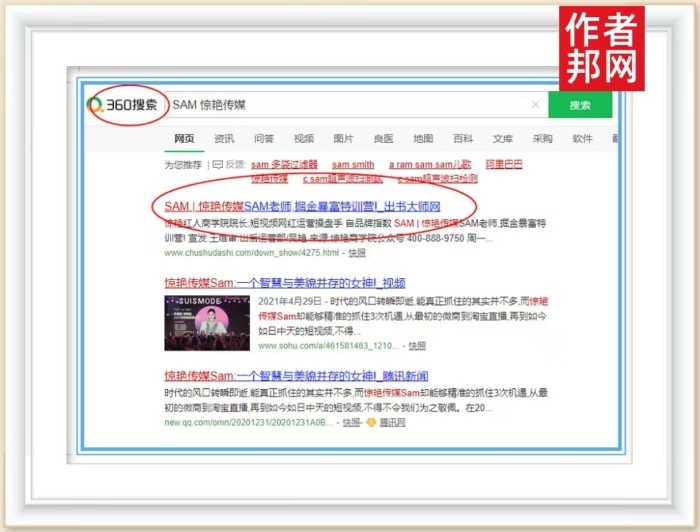Open the 问答 tab
Viewport: 700px width, 532px height.
pos(264,139)
